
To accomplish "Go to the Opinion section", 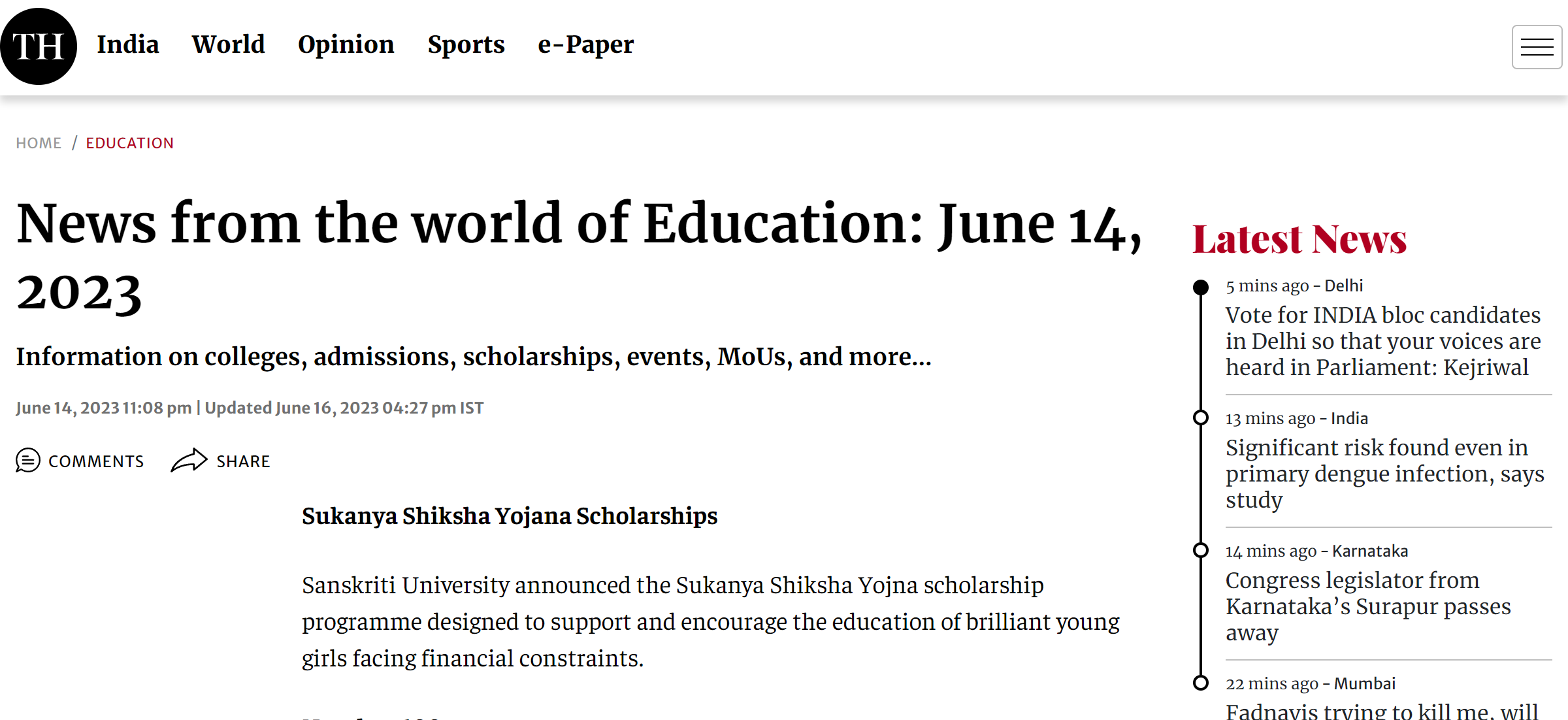I will (346, 44).
